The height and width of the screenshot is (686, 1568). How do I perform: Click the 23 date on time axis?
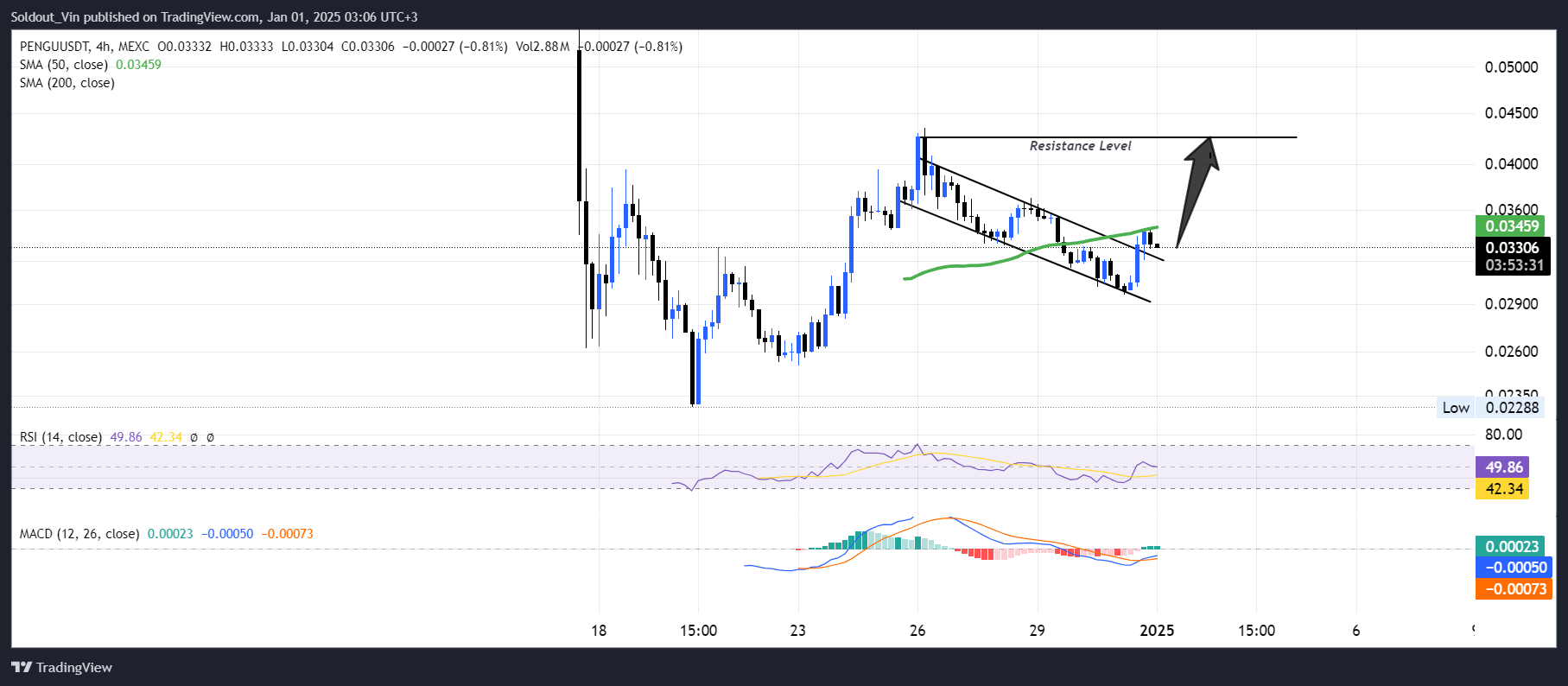797,631
